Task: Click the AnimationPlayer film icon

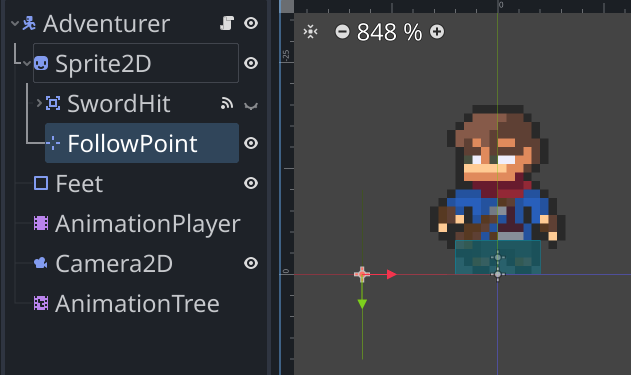Action: (41, 223)
